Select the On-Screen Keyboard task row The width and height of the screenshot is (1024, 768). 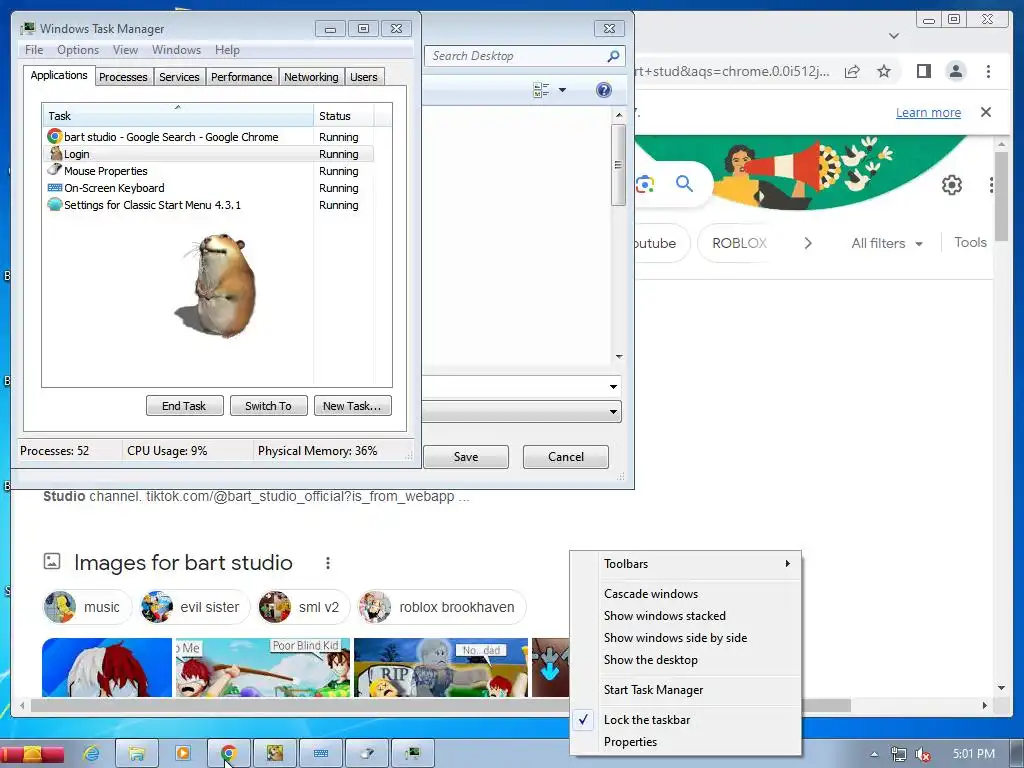[209, 188]
